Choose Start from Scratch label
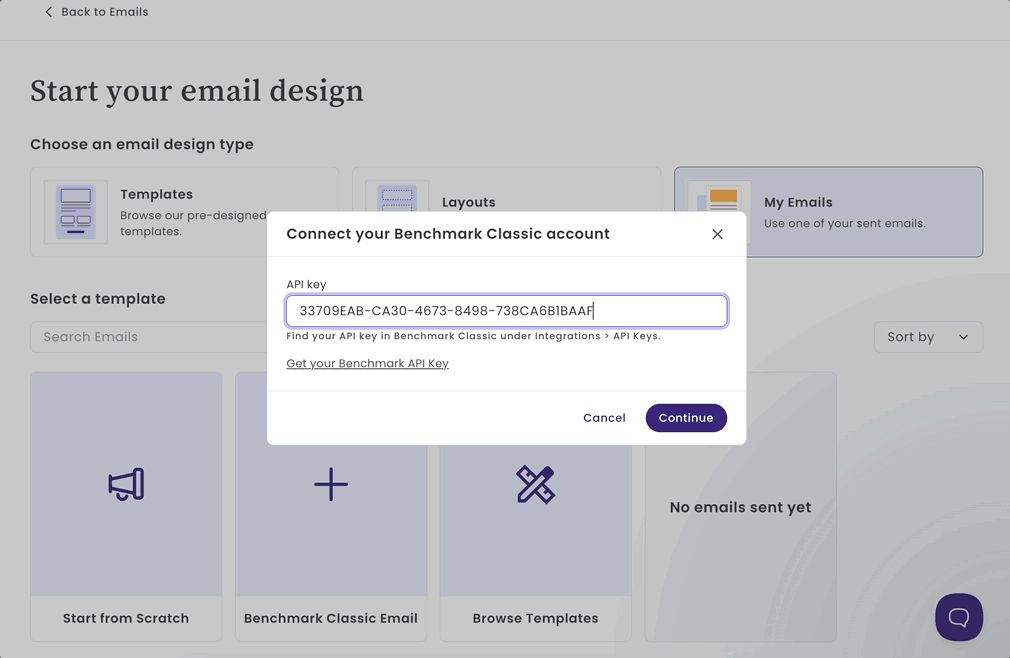The width and height of the screenshot is (1010, 658). click(x=126, y=618)
